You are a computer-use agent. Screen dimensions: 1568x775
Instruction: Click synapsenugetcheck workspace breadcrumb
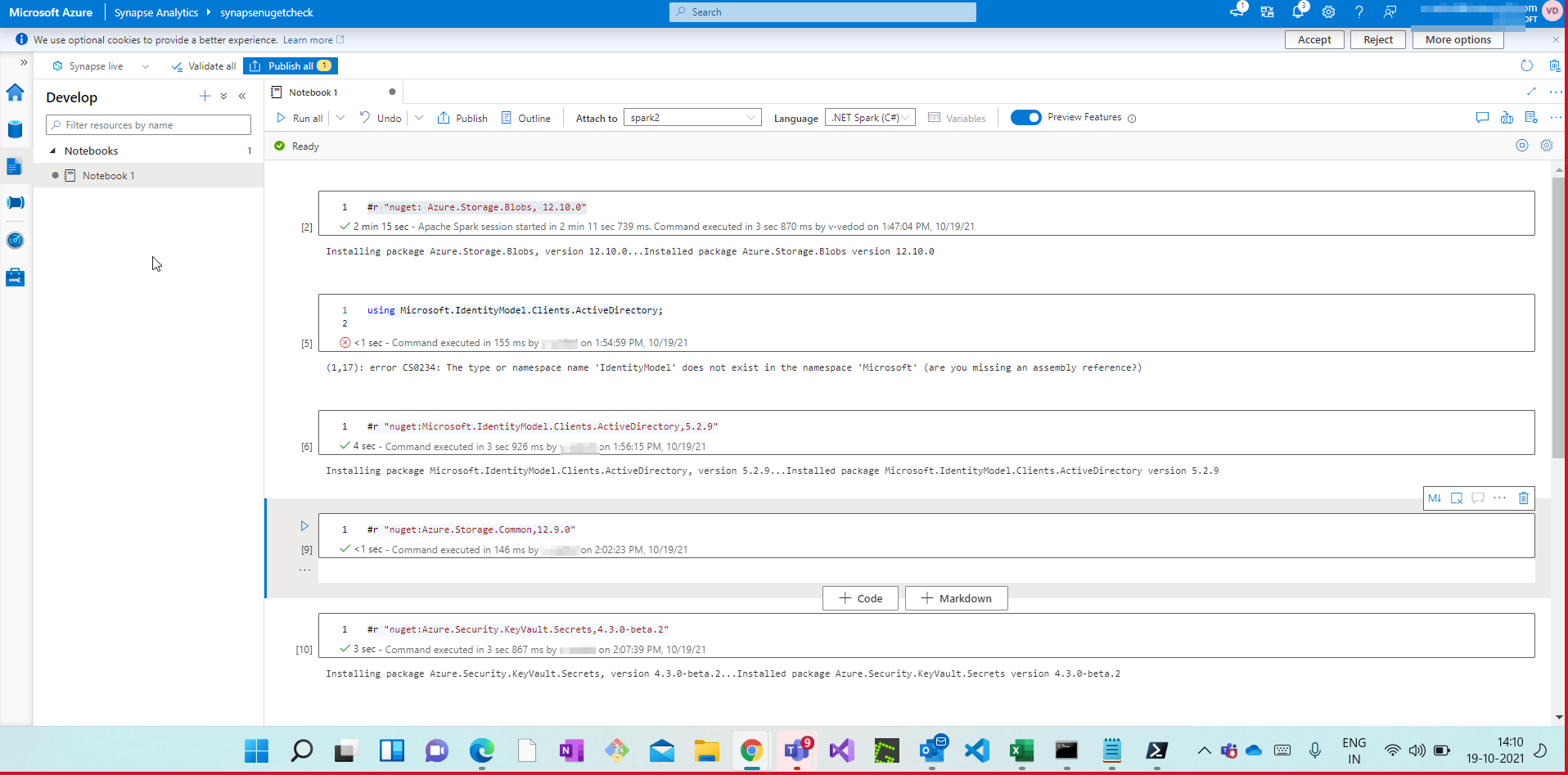[x=267, y=12]
